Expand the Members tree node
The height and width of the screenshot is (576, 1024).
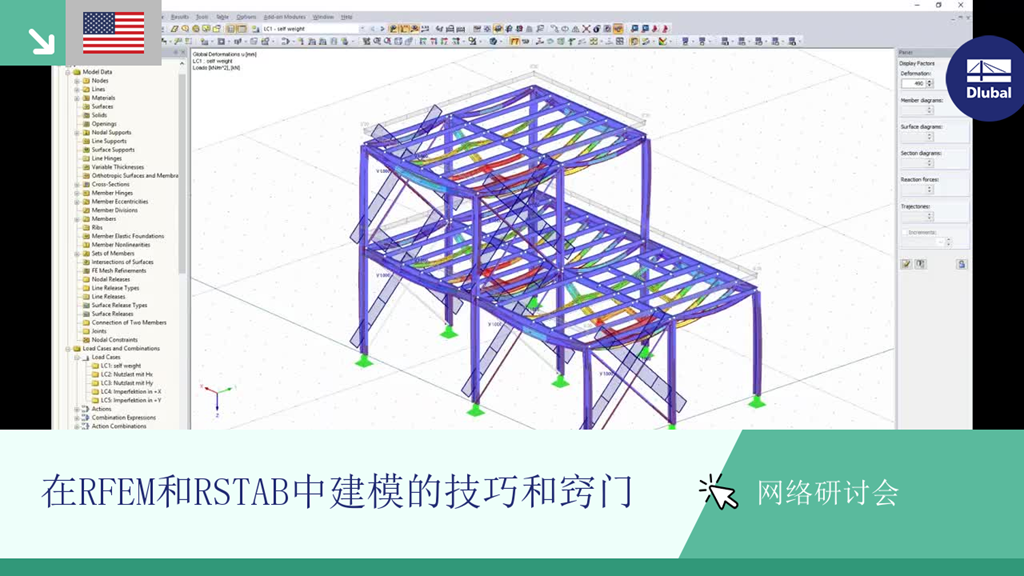coord(77,219)
